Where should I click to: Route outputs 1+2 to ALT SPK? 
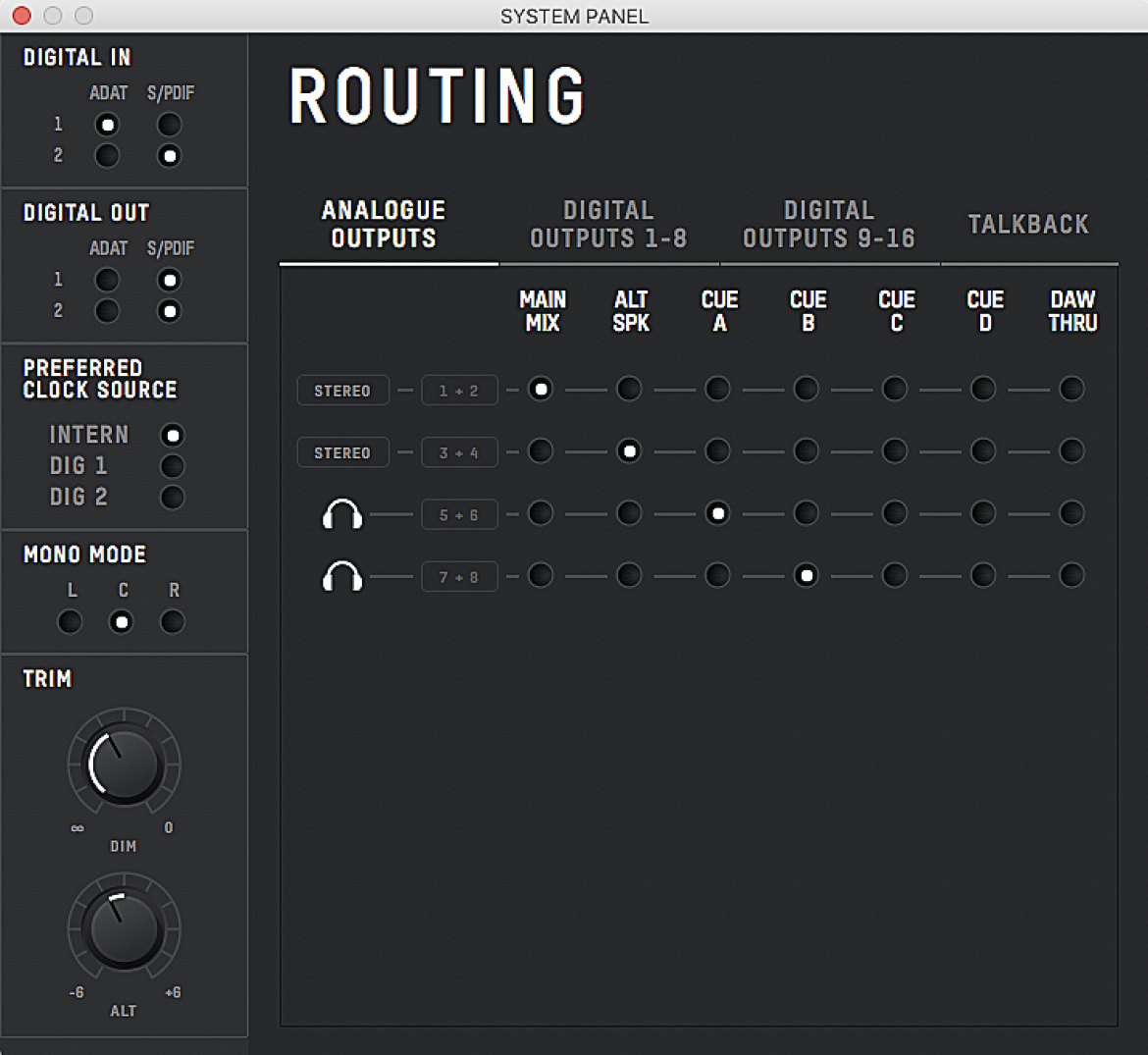click(629, 389)
